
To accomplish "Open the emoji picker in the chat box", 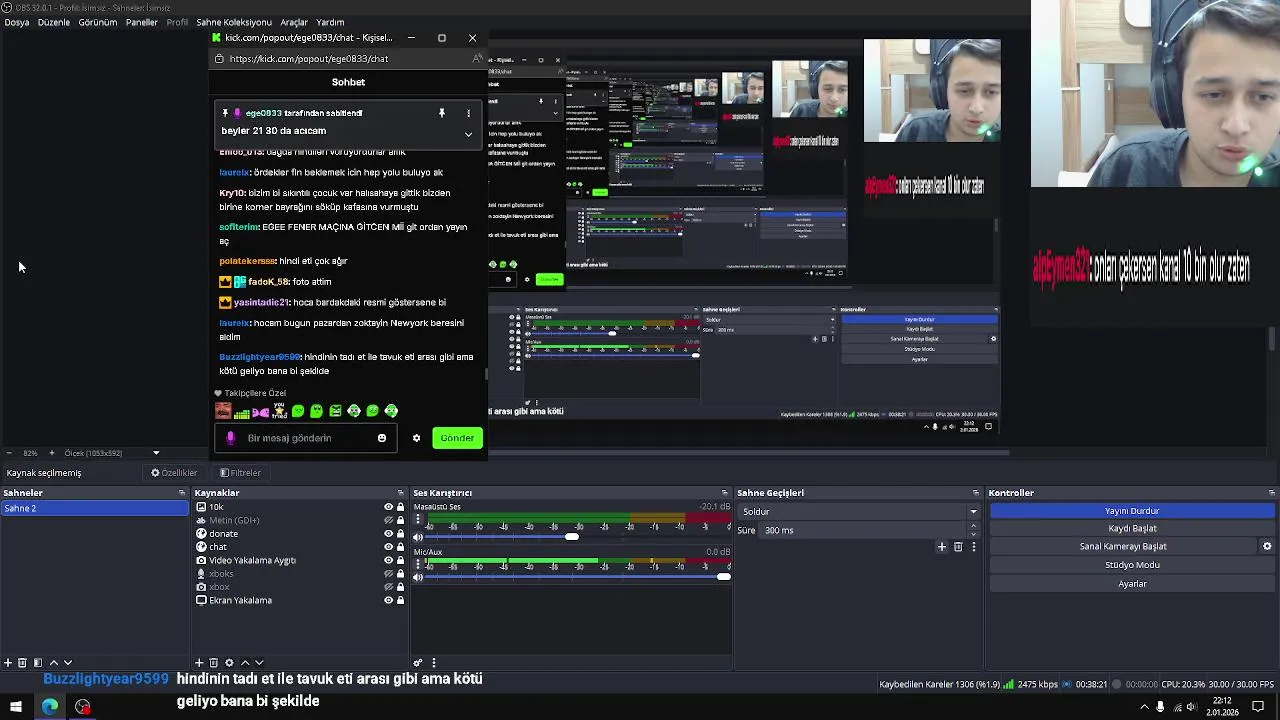I will coord(382,438).
